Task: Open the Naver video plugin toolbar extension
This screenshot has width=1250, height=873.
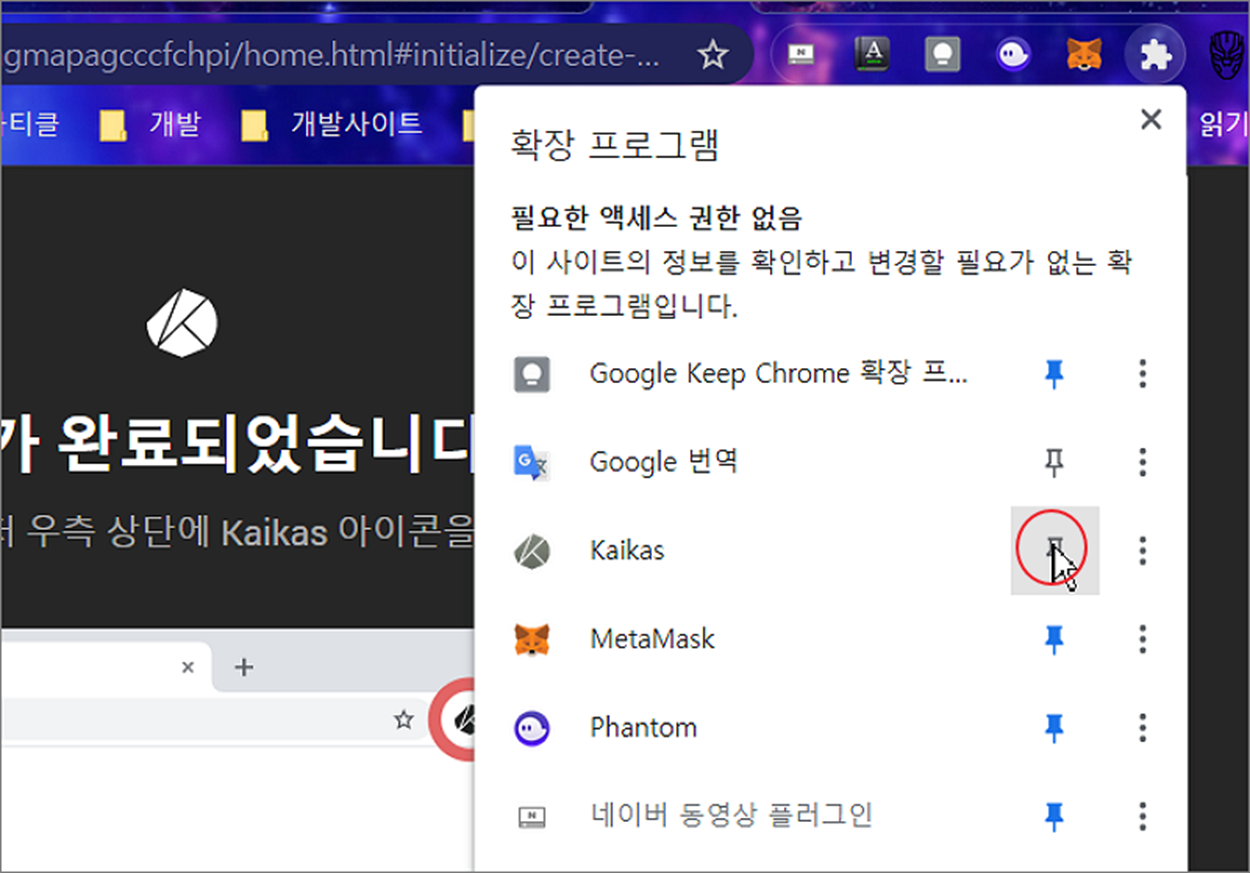Action: point(800,54)
